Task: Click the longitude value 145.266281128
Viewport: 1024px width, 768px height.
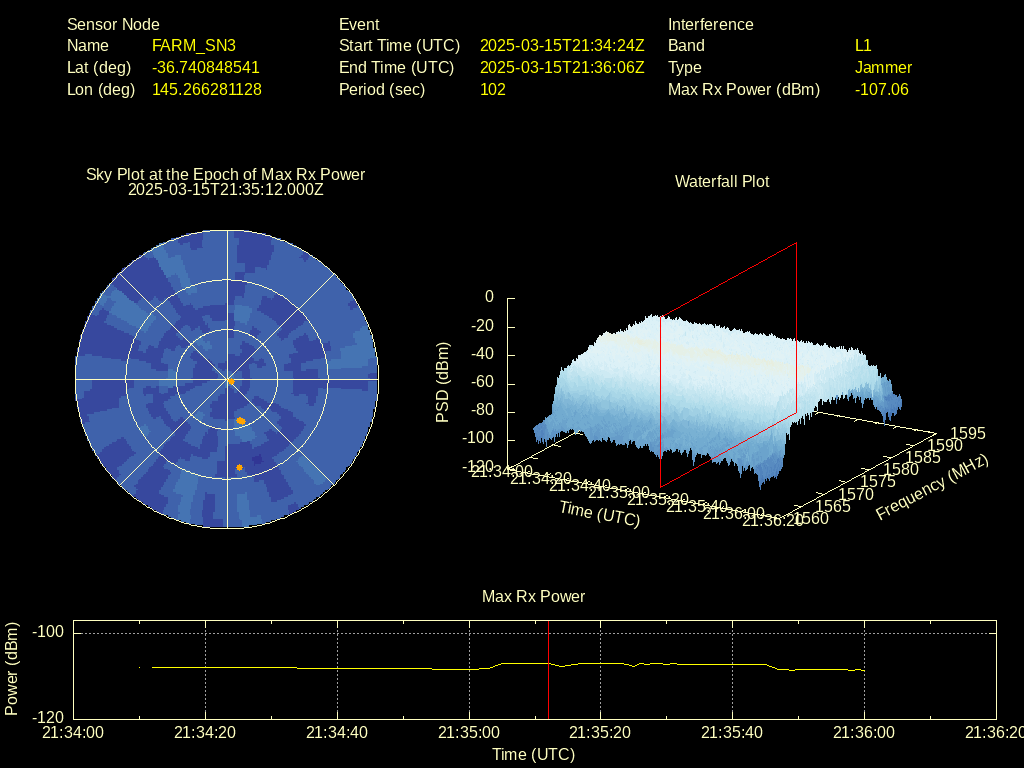Action: 206,89
